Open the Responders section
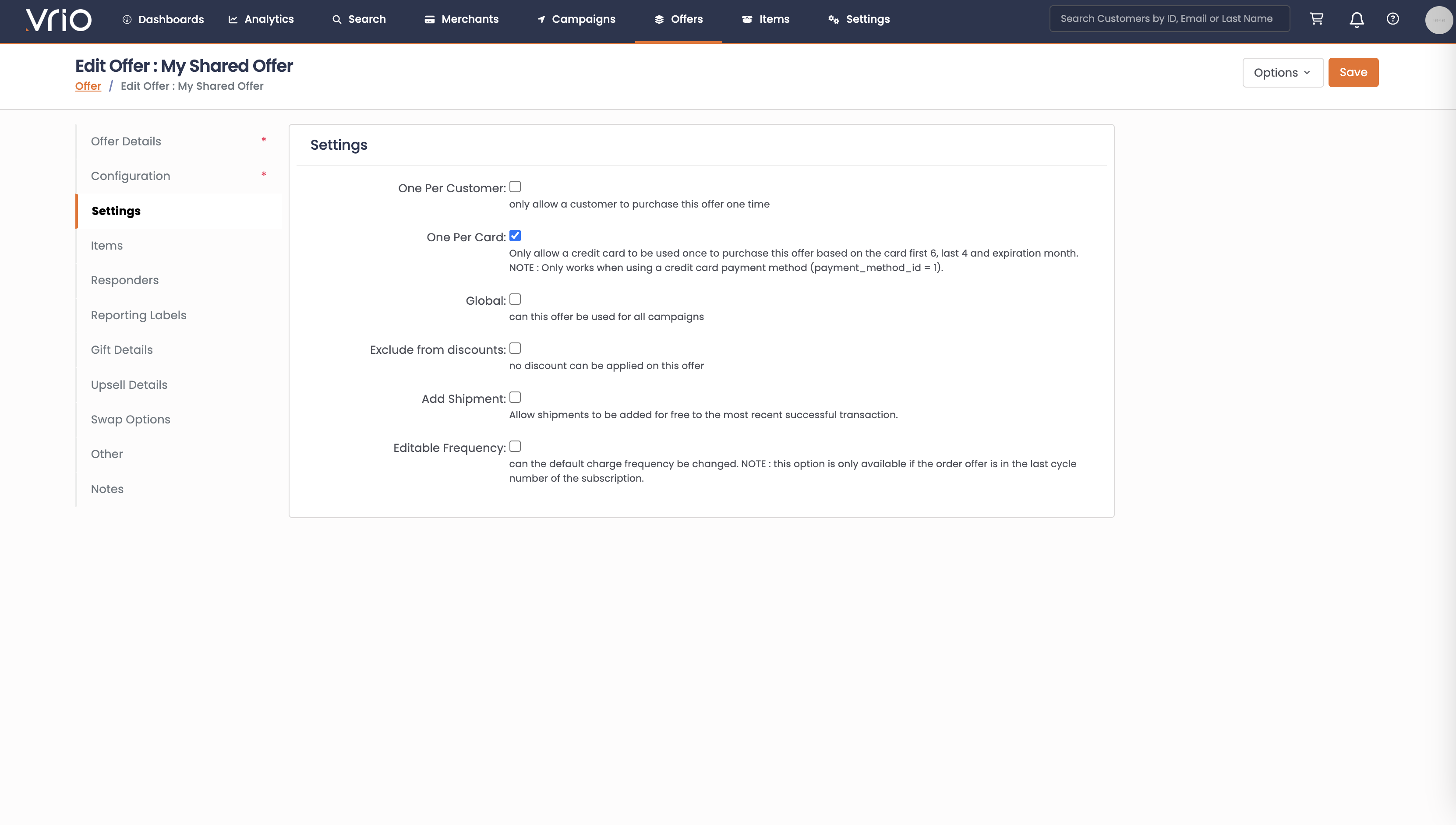 (x=179, y=281)
